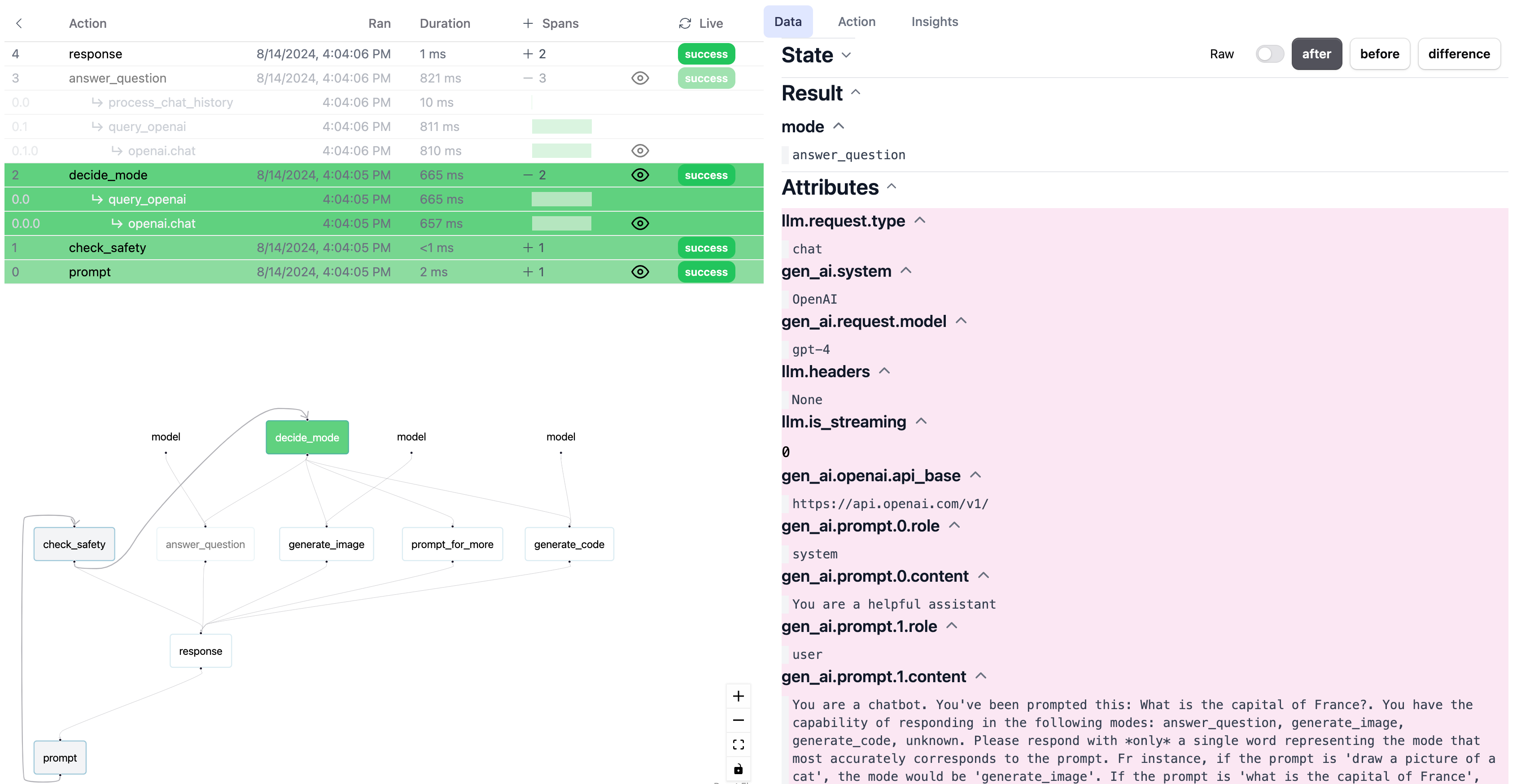This screenshot has height=784, width=1530.
Task: Click success badge on response row
Action: [706, 54]
